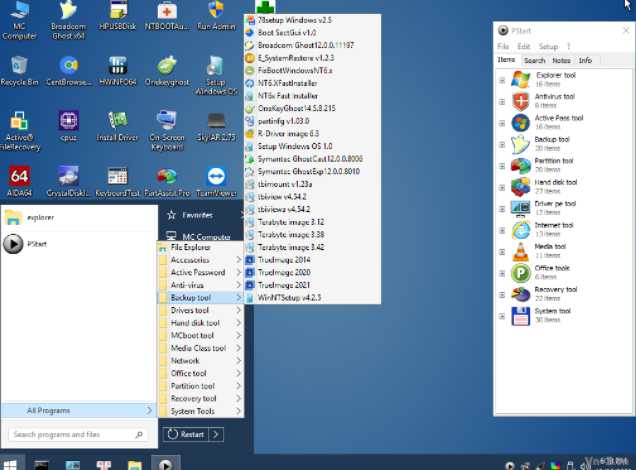Image resolution: width=636 pixels, height=470 pixels.
Task: Click the arrow next to Restart button
Action: point(217,434)
